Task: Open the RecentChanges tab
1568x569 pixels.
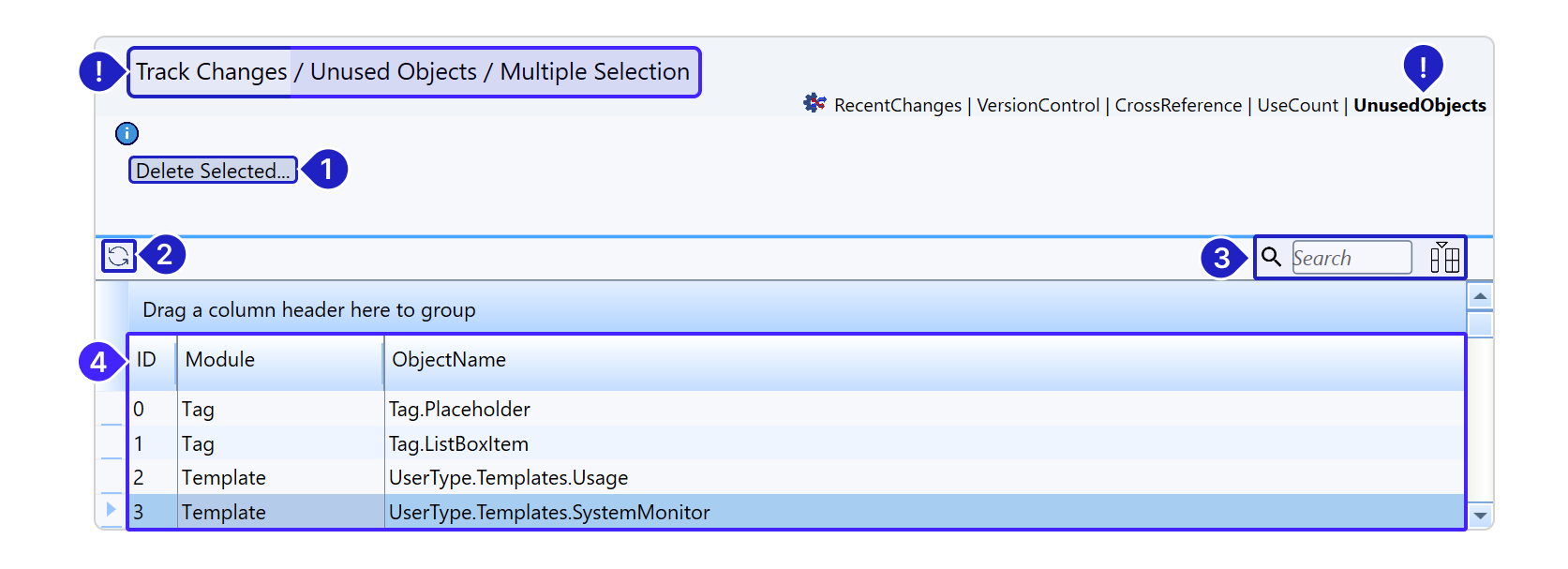Action: [x=897, y=106]
